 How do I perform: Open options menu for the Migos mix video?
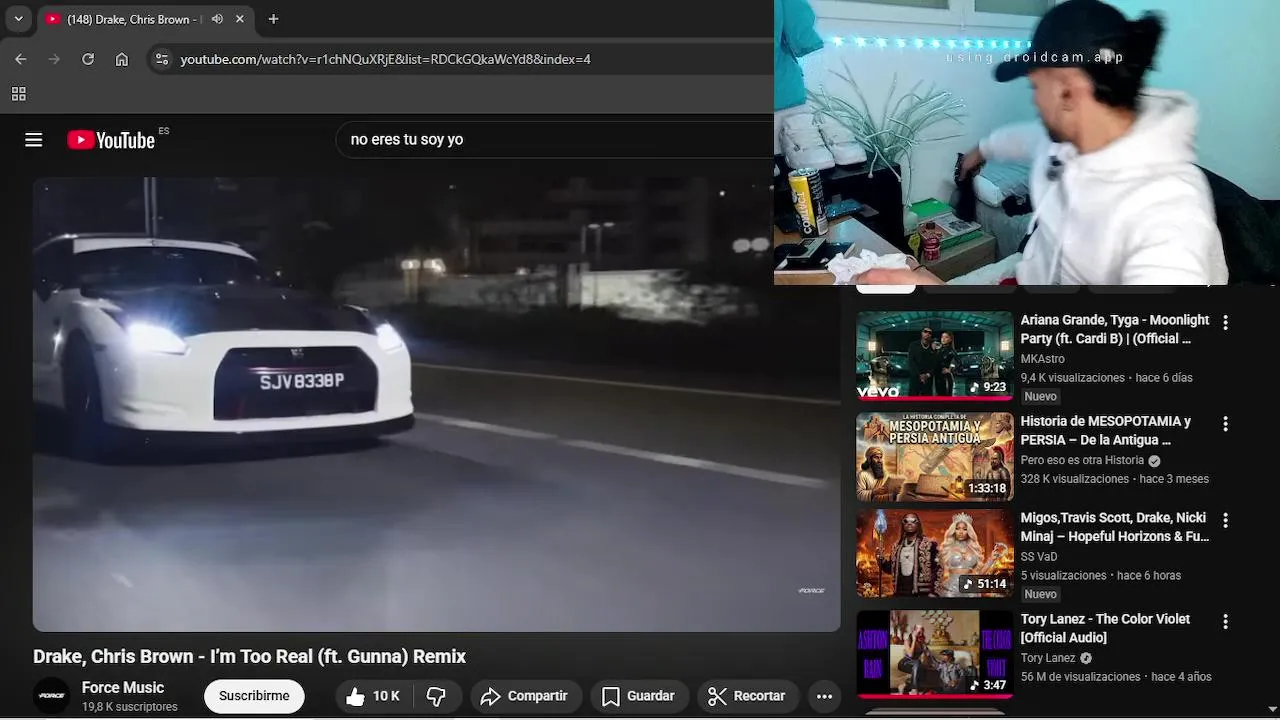coord(1225,520)
